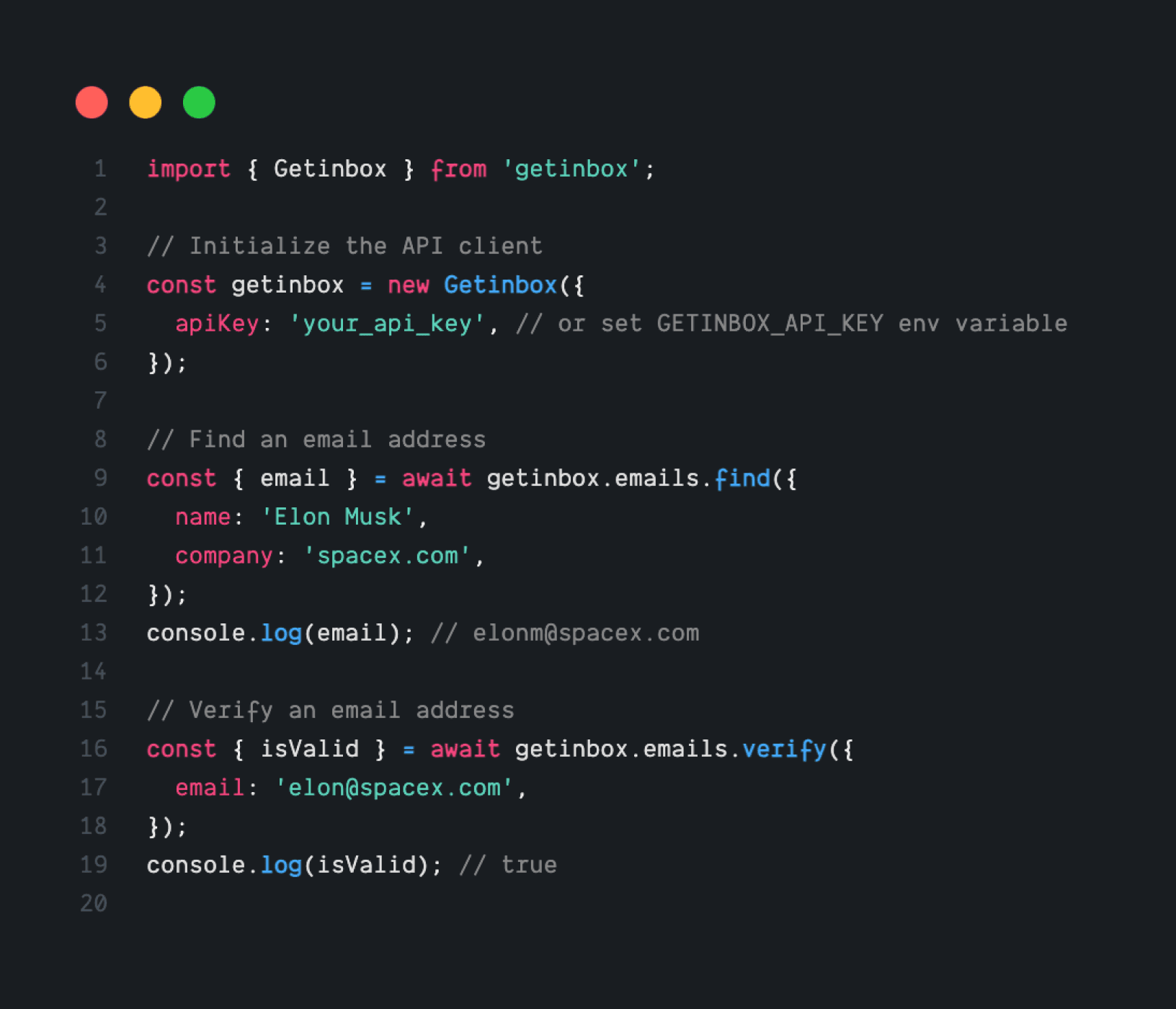Viewport: 1176px width, 1009px height.
Task: Click the 'getinbox' package string on line 1
Action: 571,169
